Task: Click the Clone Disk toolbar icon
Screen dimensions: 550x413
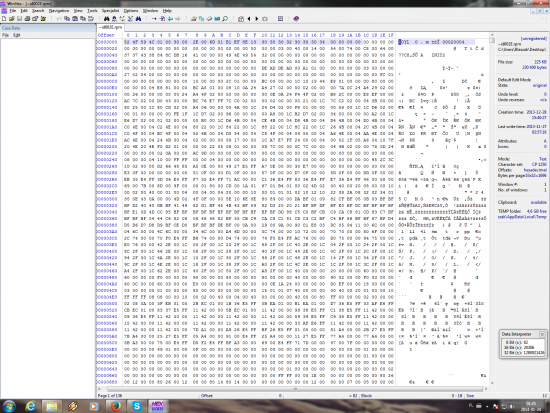Action: (x=201, y=19)
